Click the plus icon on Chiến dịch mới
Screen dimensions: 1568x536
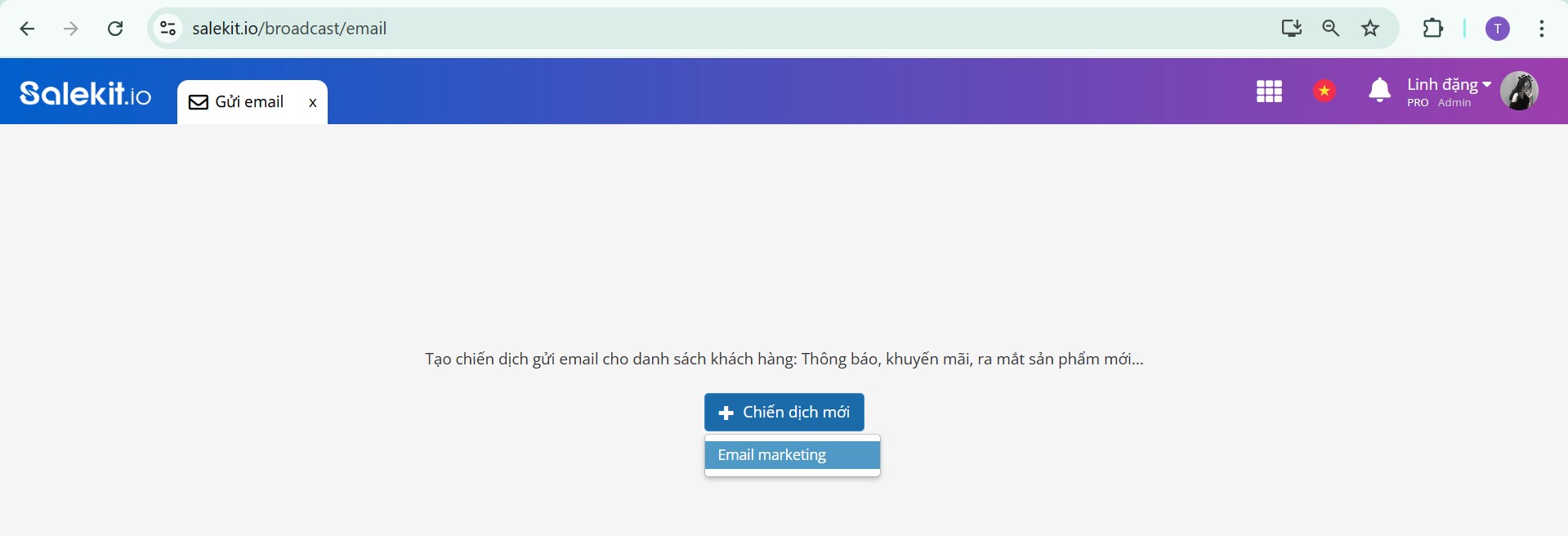tap(726, 413)
